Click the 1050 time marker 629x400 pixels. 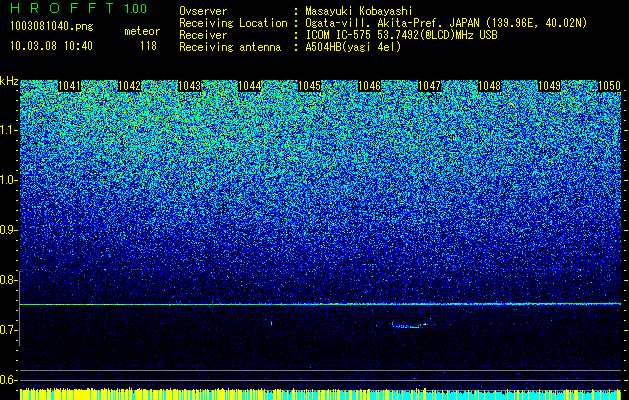pos(609,86)
